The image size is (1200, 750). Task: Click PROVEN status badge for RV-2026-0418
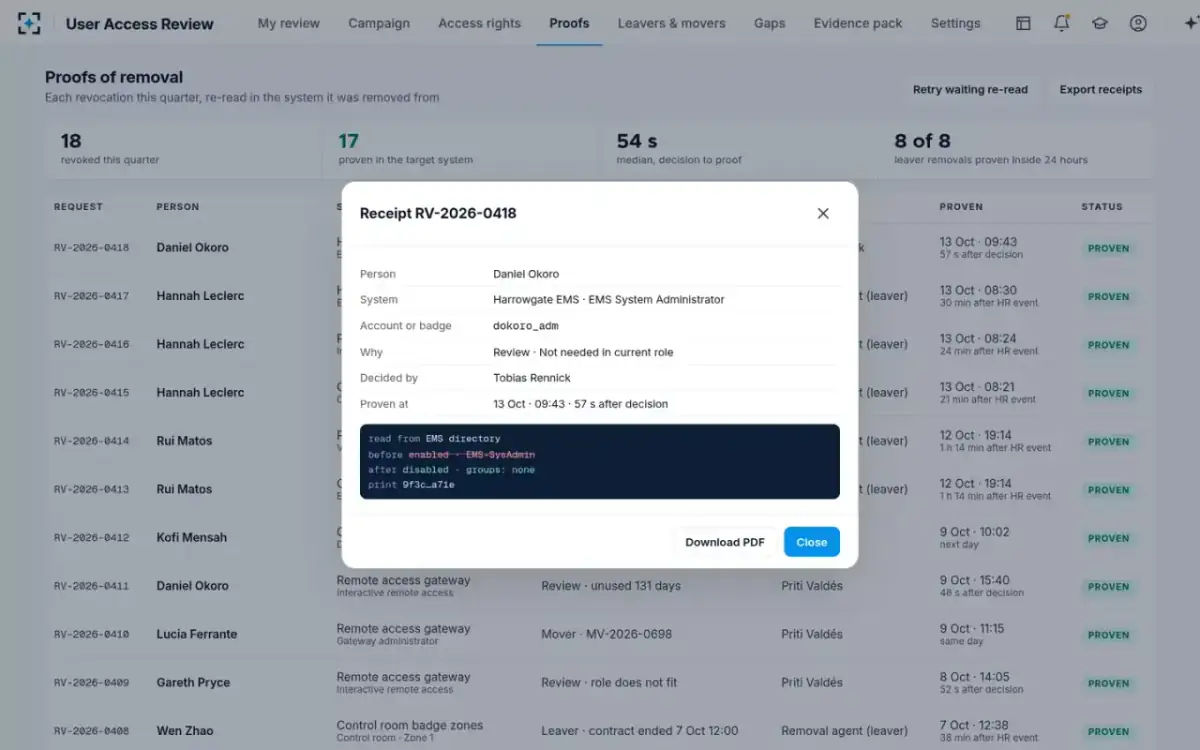click(1109, 248)
